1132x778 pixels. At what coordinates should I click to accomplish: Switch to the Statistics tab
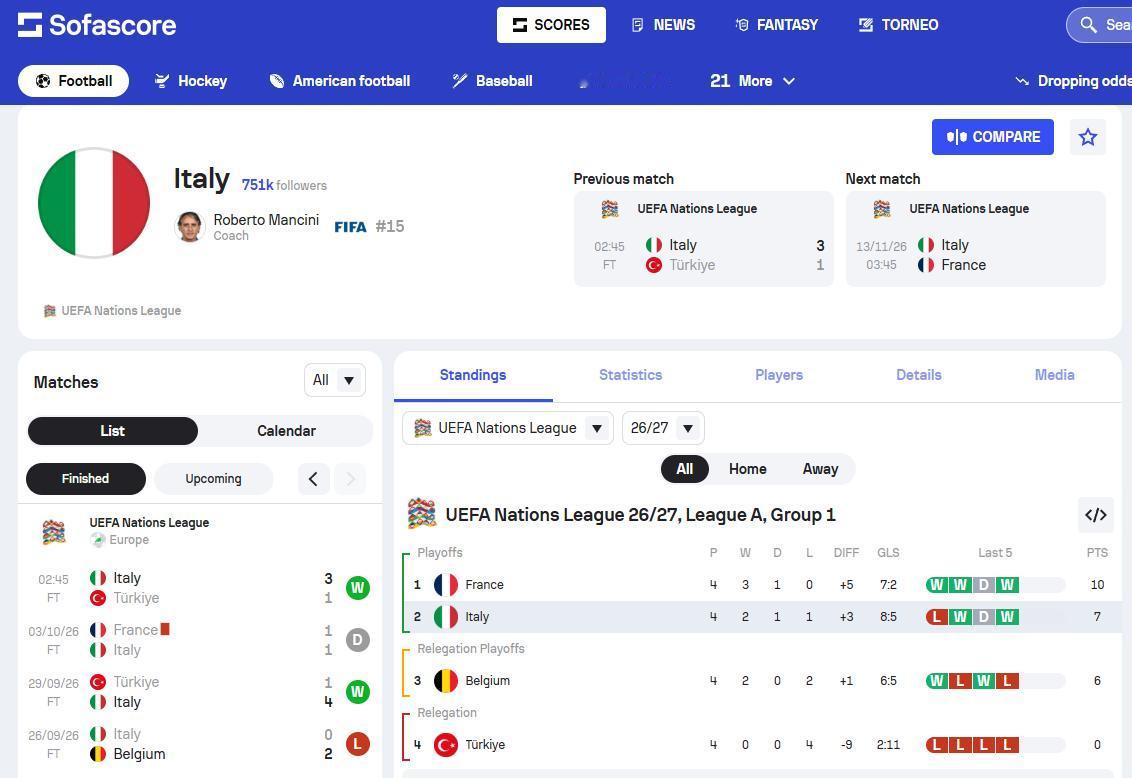point(630,375)
